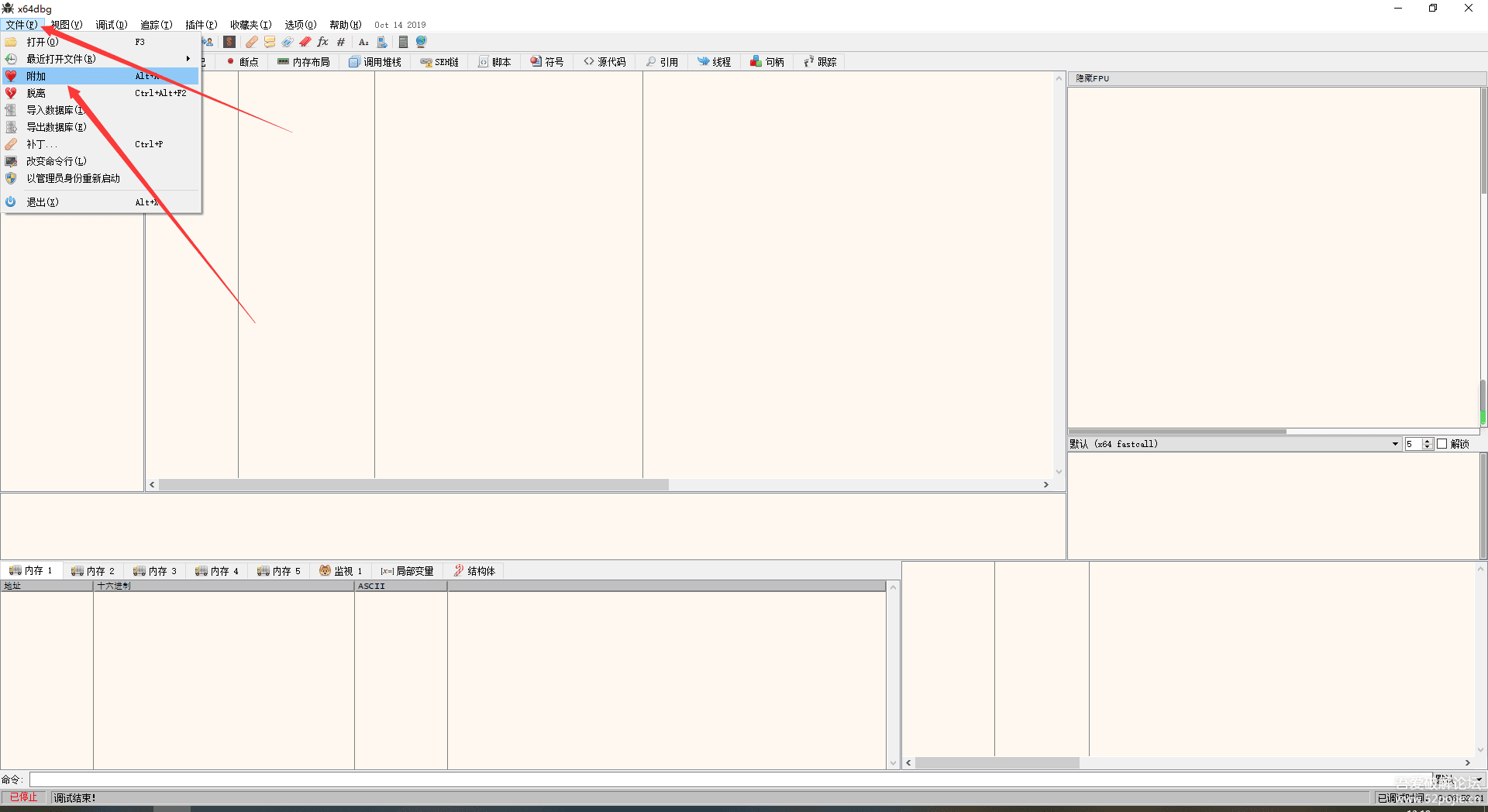Click the 十六进制 column header
The height and width of the screenshot is (812, 1488).
point(223,586)
